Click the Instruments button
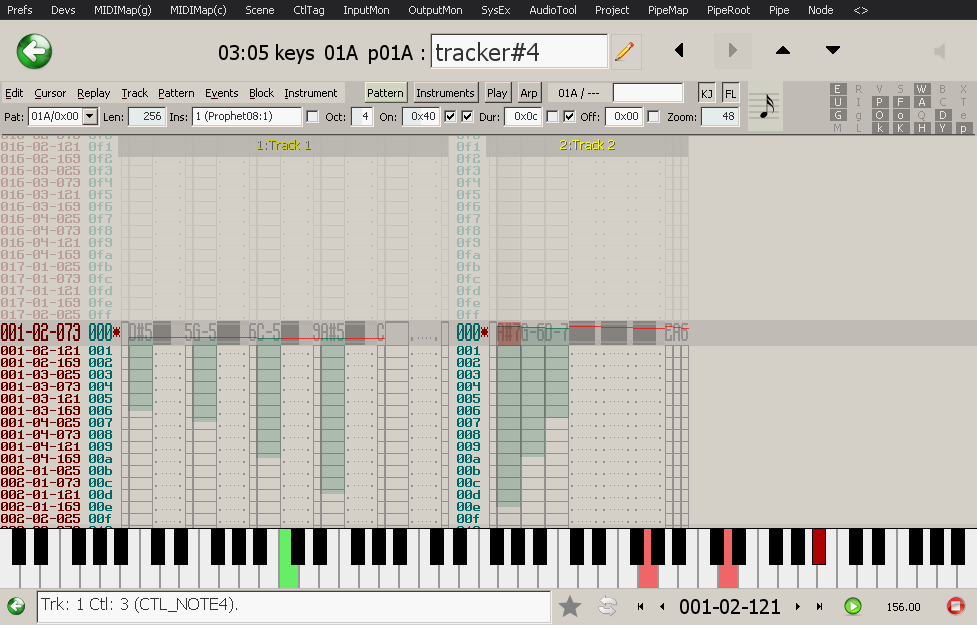977x625 pixels. (x=445, y=93)
